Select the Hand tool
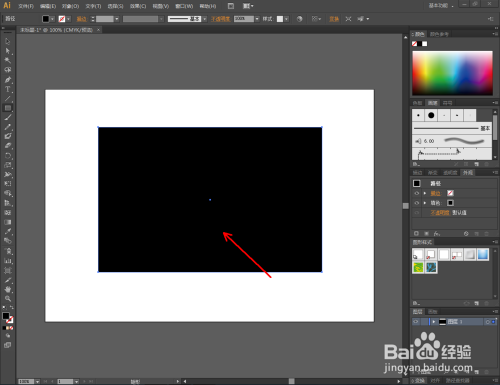 pyautogui.click(x=8, y=289)
